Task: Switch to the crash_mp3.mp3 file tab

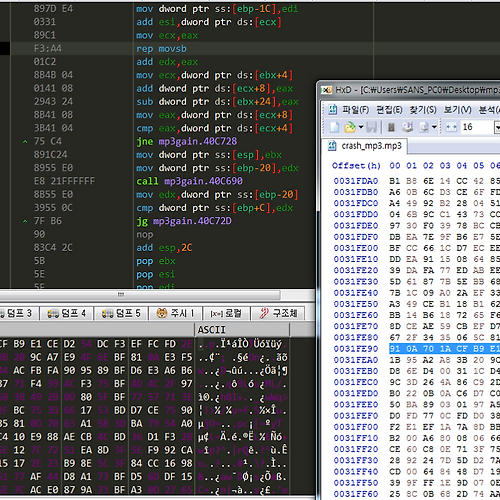Action: (365, 146)
